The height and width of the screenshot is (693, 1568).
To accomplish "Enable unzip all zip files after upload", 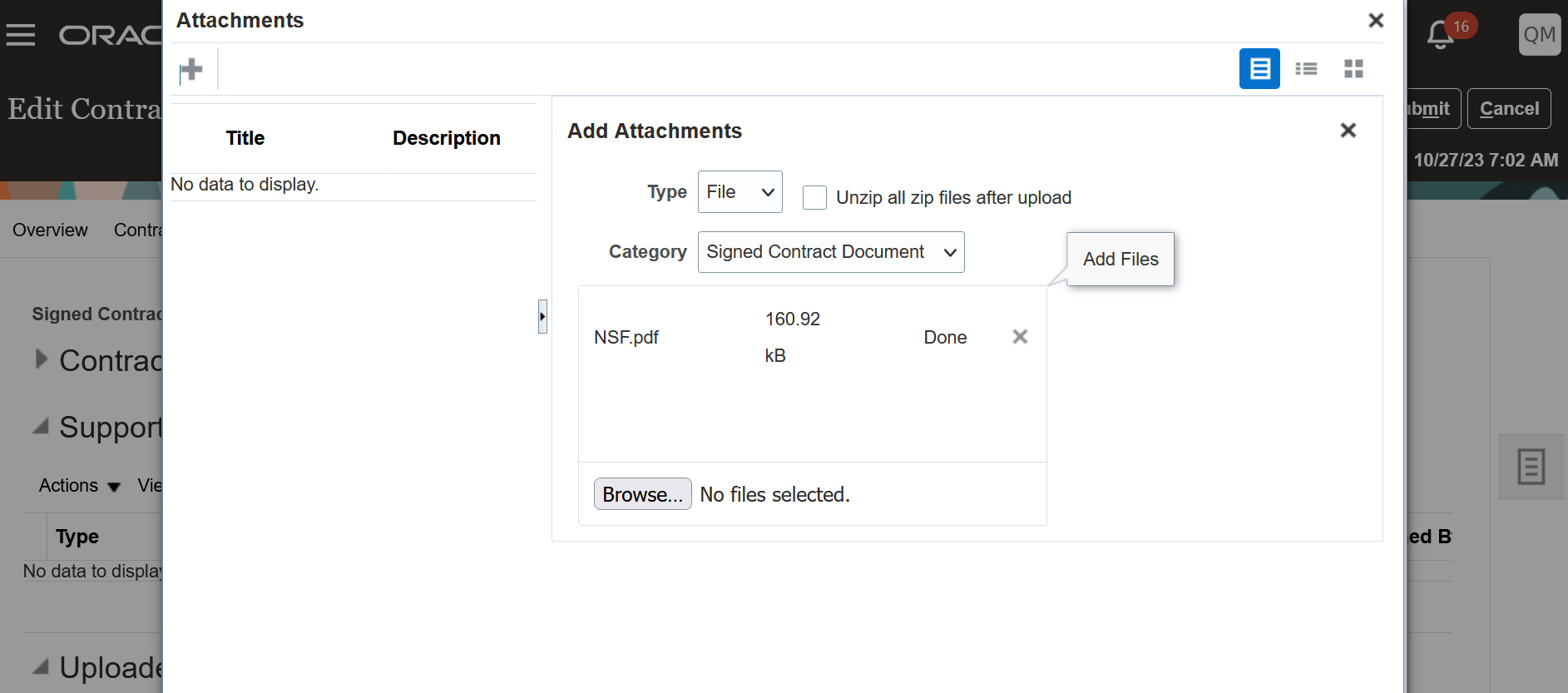I will click(x=814, y=198).
